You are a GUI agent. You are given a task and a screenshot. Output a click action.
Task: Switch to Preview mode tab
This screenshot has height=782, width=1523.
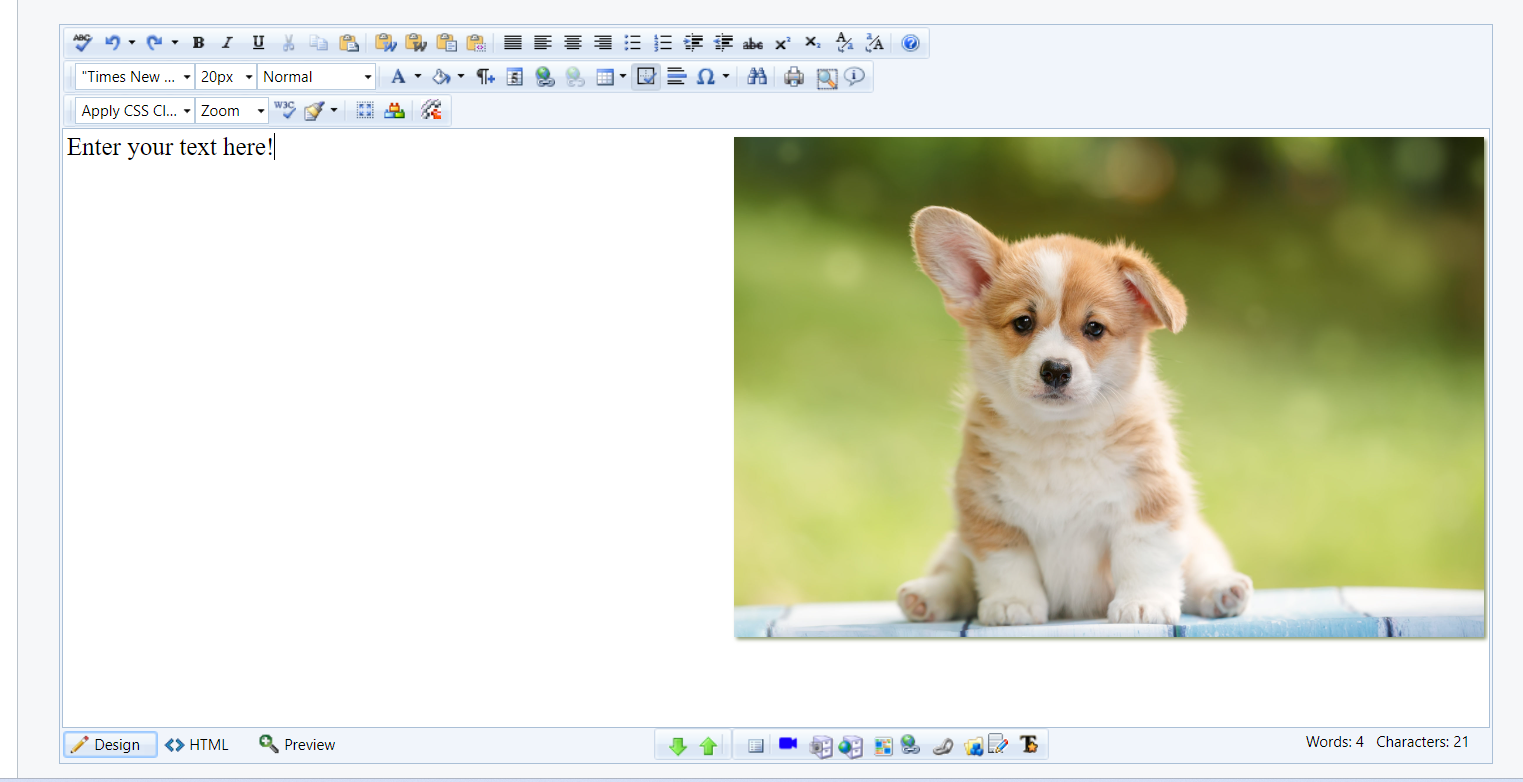[297, 745]
